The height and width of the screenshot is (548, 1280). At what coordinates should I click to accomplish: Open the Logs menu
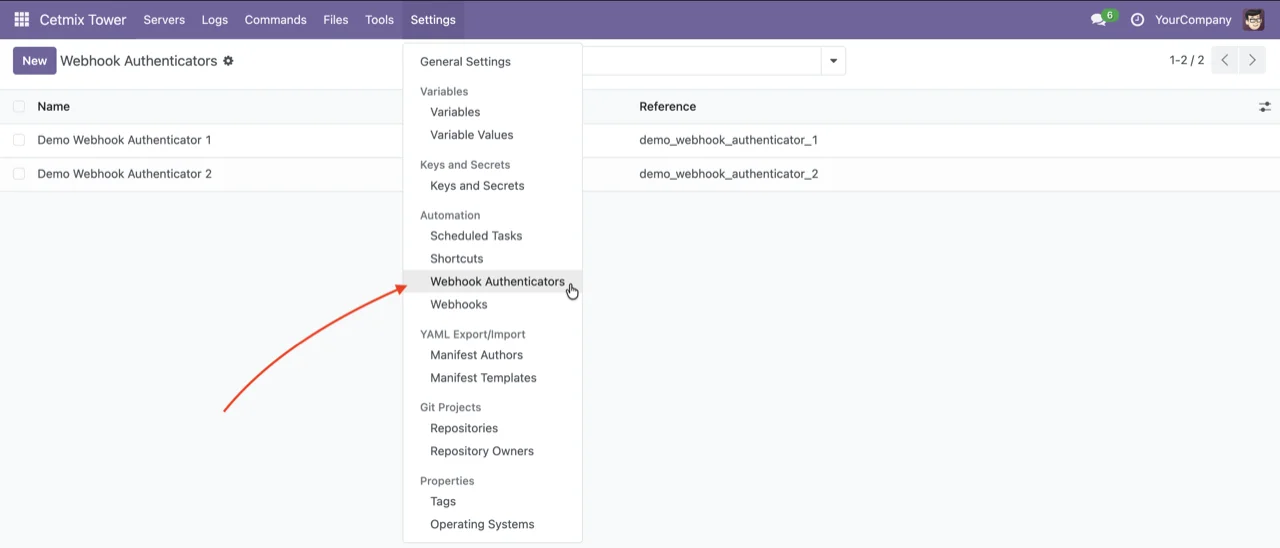(x=215, y=20)
